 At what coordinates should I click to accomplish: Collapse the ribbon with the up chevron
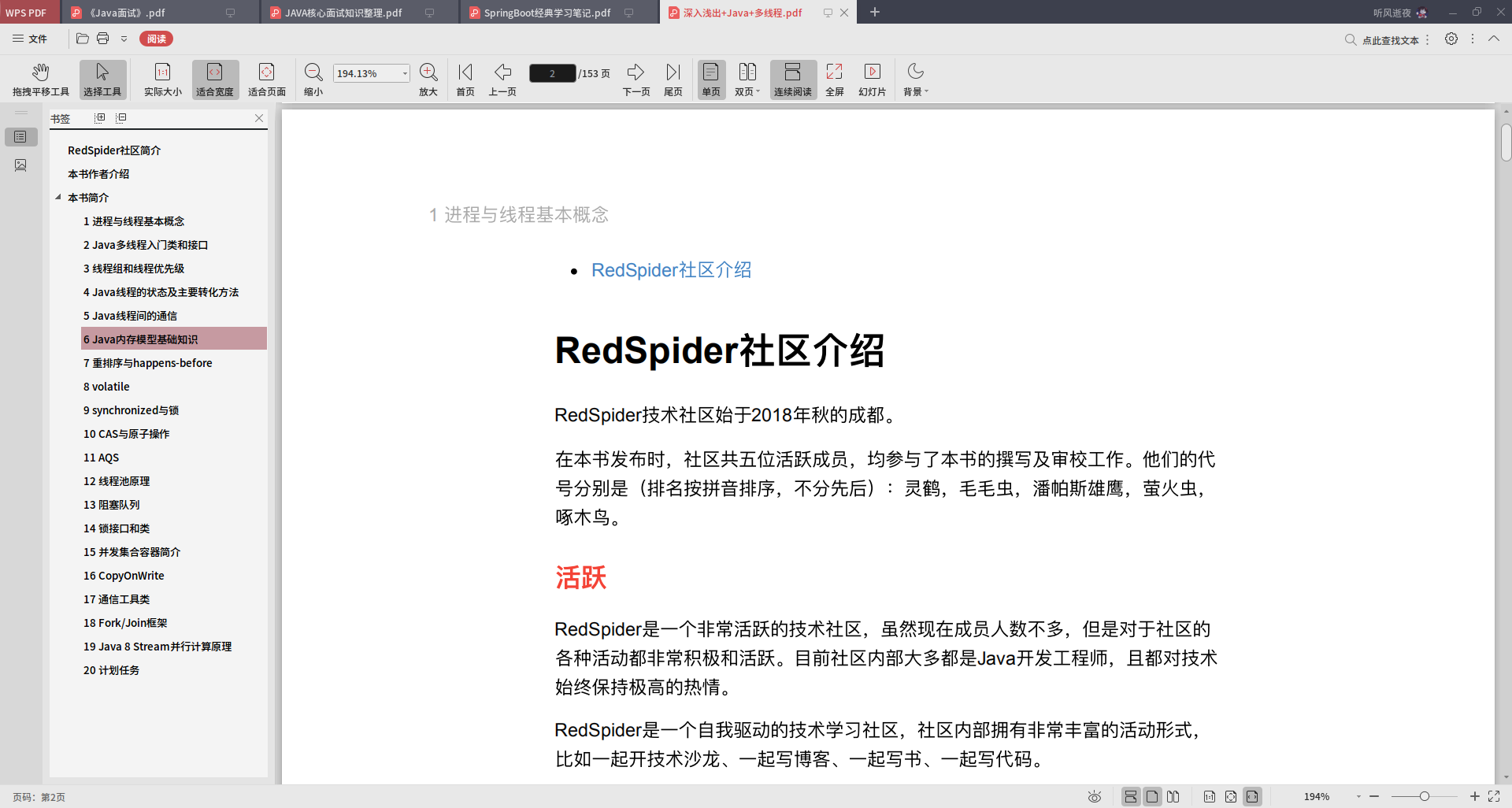tap(1494, 39)
